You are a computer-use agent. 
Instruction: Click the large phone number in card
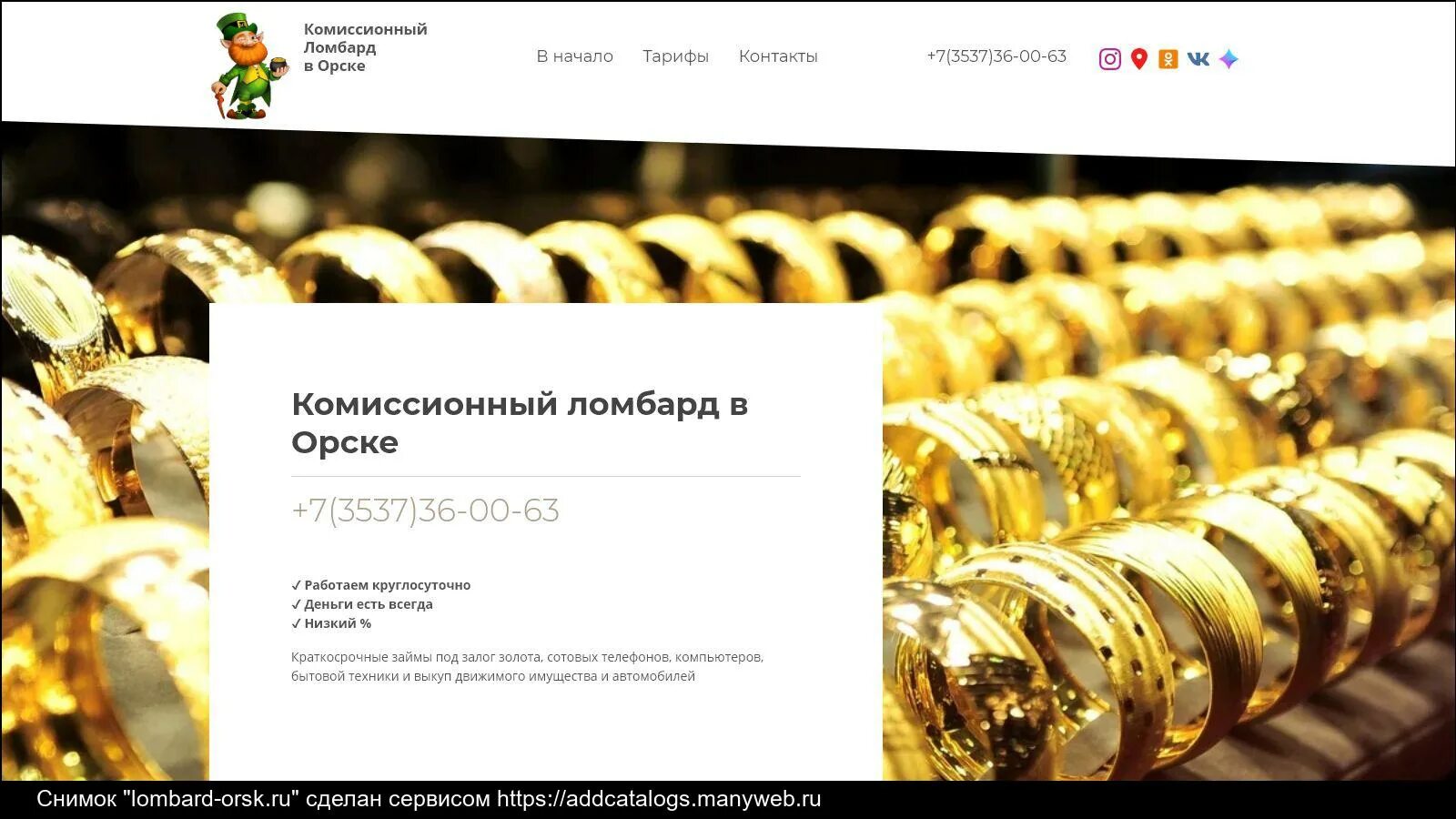pos(425,511)
